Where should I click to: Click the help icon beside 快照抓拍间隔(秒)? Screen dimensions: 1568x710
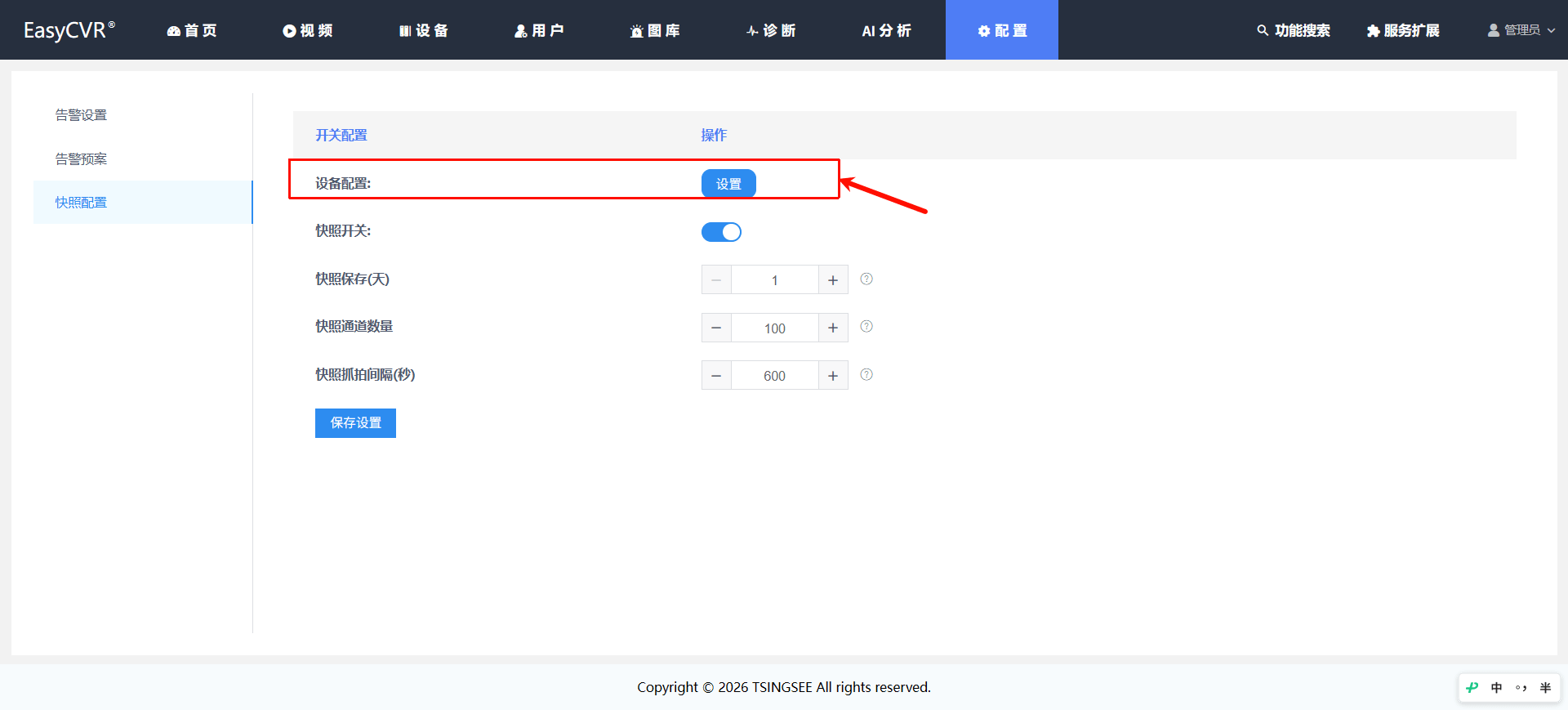(x=866, y=375)
